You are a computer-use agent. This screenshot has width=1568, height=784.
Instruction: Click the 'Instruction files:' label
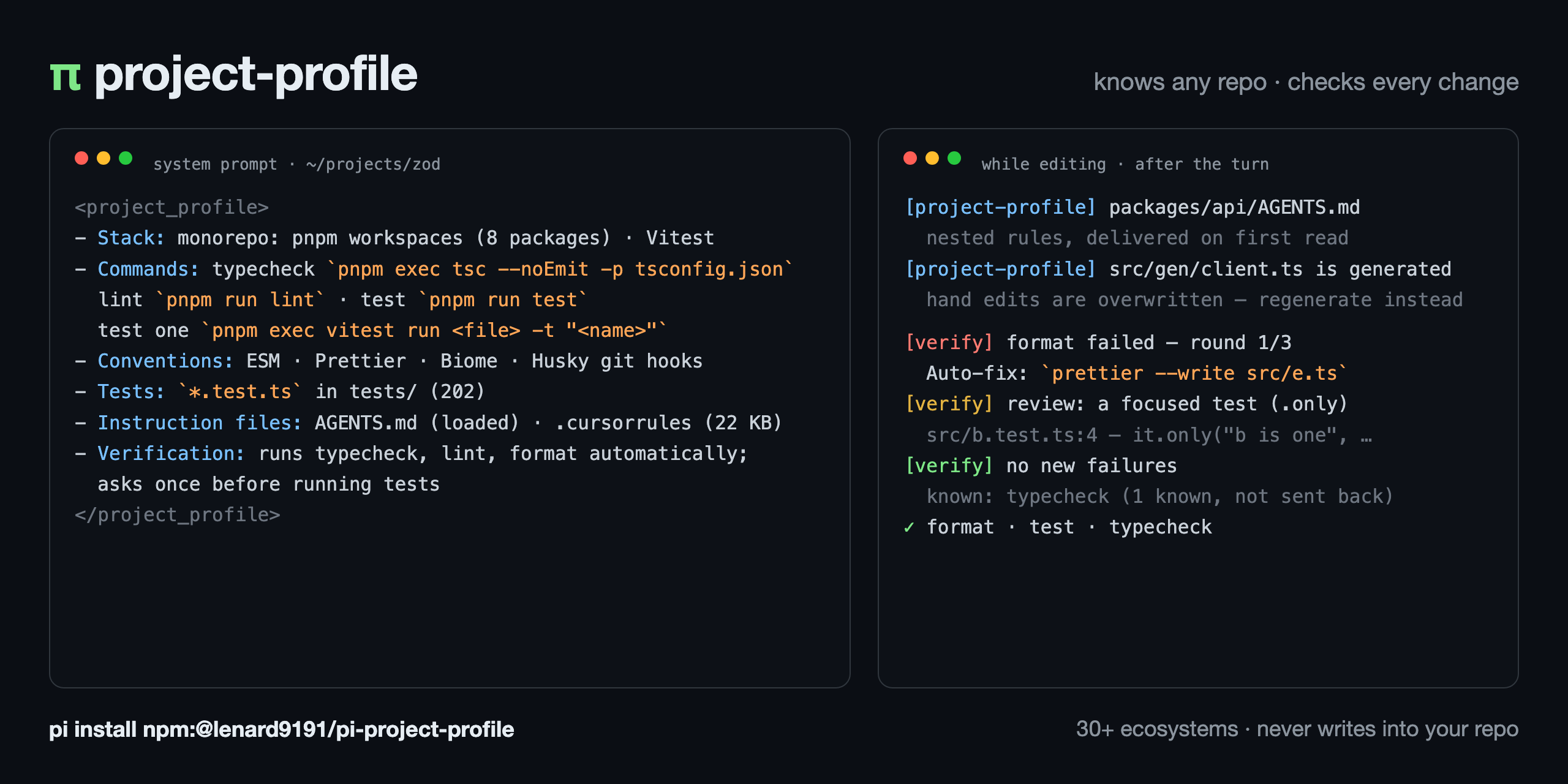point(200,423)
